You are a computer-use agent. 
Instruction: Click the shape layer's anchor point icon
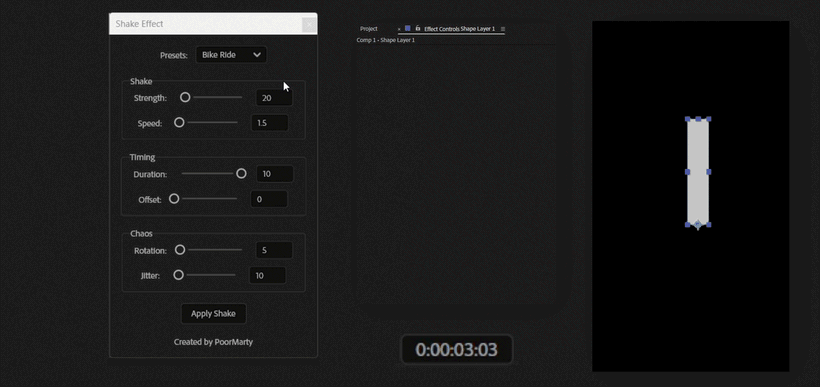tap(698, 225)
